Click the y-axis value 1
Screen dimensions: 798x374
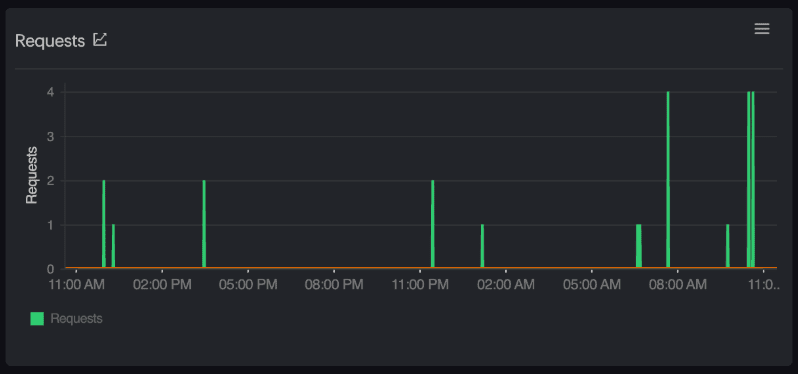tap(51, 225)
